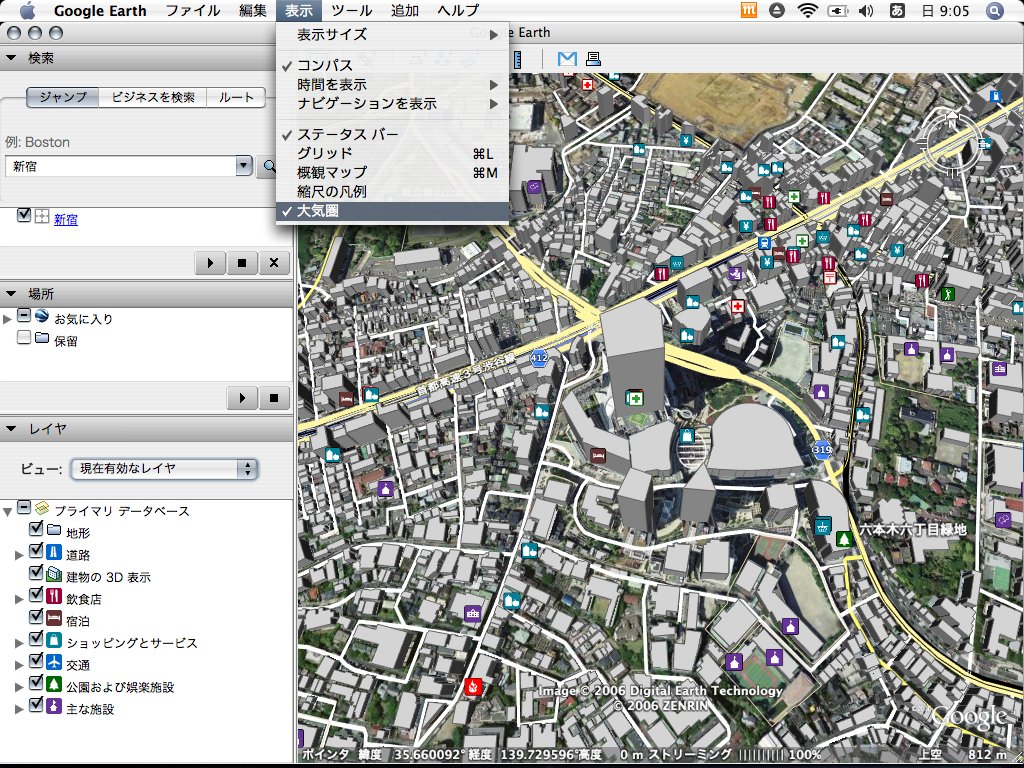Open the search history dropdown arrow
Screen dimensions: 1024x768
(244, 166)
